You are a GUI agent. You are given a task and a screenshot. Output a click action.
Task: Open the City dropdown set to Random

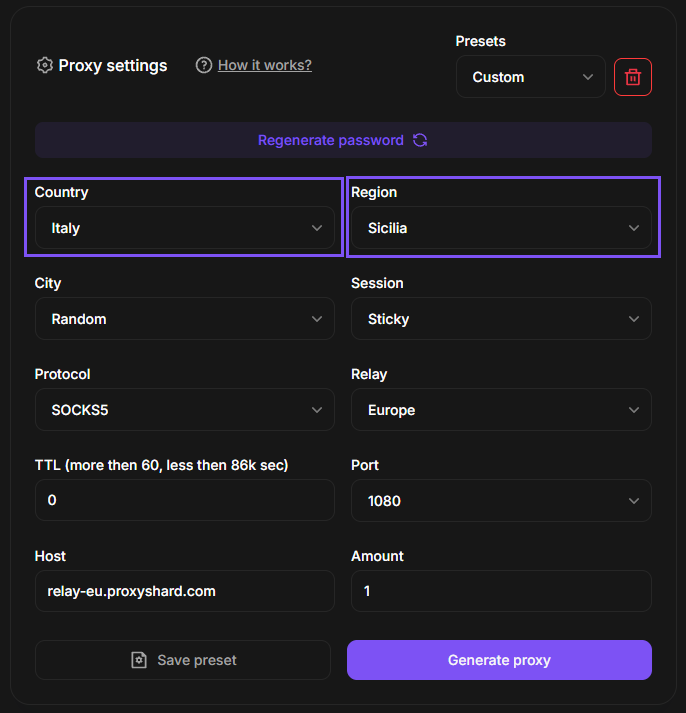184,319
